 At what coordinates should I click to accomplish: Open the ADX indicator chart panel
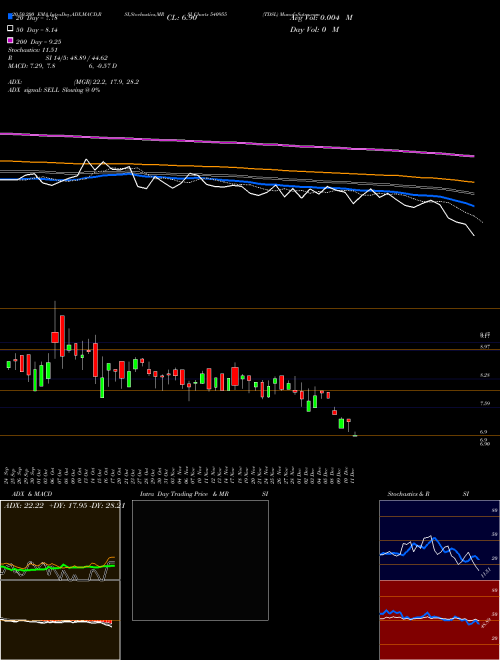[x=60, y=540]
